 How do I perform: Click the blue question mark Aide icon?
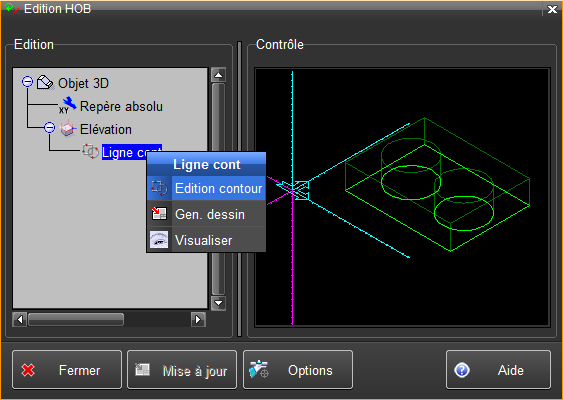462,370
